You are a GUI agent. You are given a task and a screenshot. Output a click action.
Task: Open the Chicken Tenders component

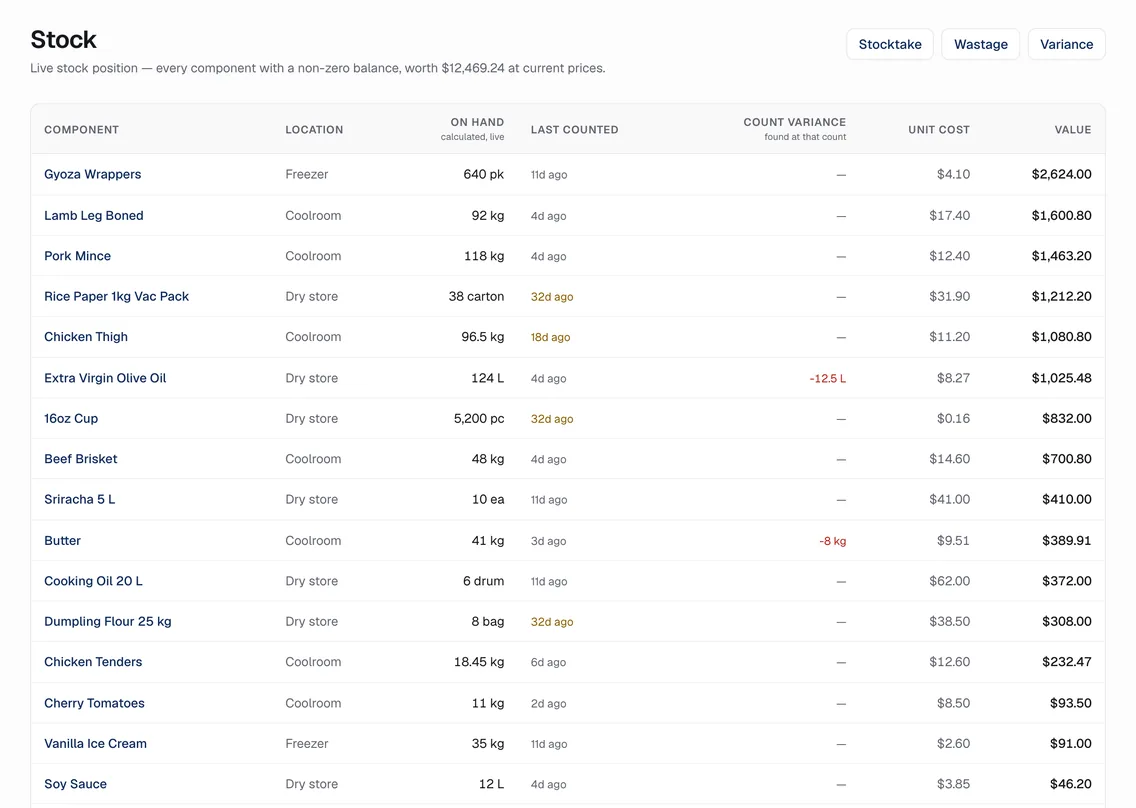pos(93,662)
